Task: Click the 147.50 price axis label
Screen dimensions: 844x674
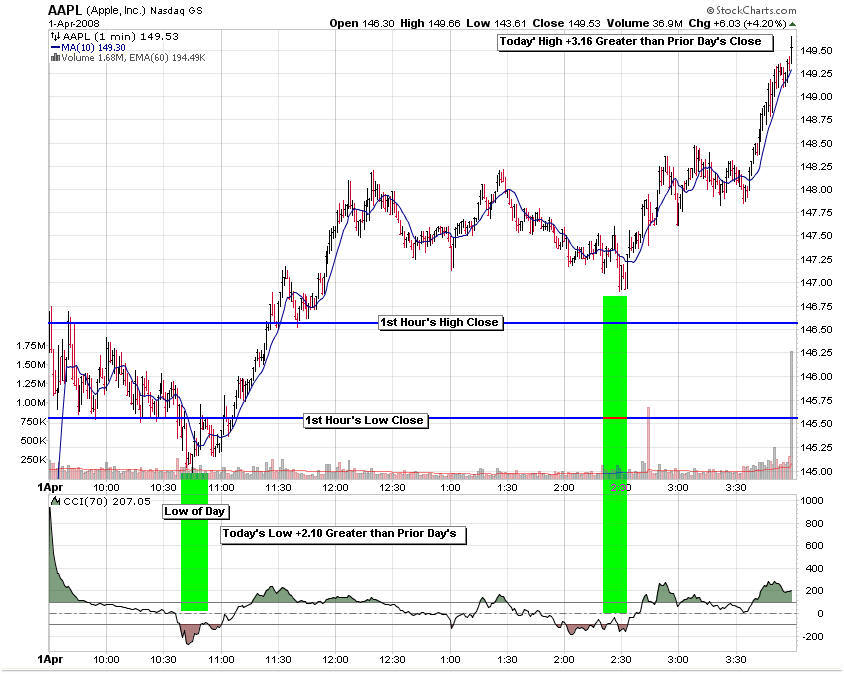Action: (x=816, y=236)
